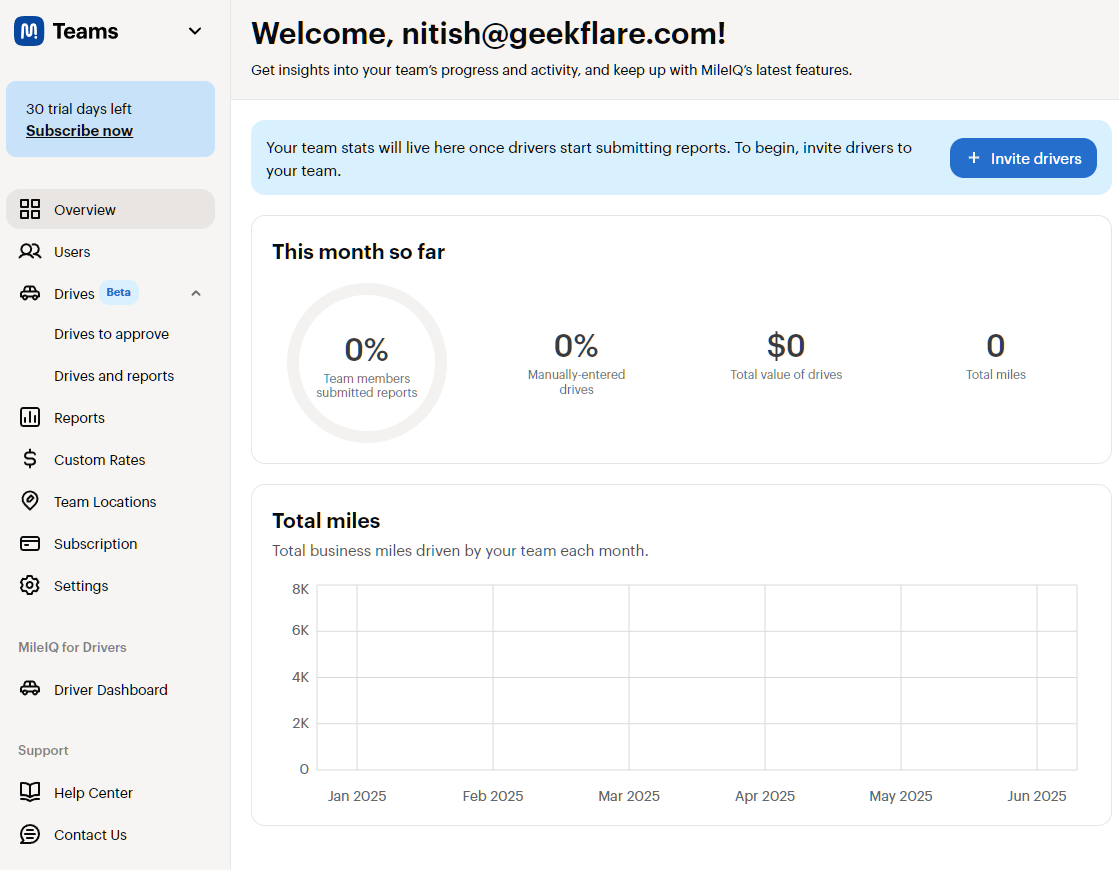Click the Custom Rates dollar icon
This screenshot has width=1119, height=870.
[30, 459]
